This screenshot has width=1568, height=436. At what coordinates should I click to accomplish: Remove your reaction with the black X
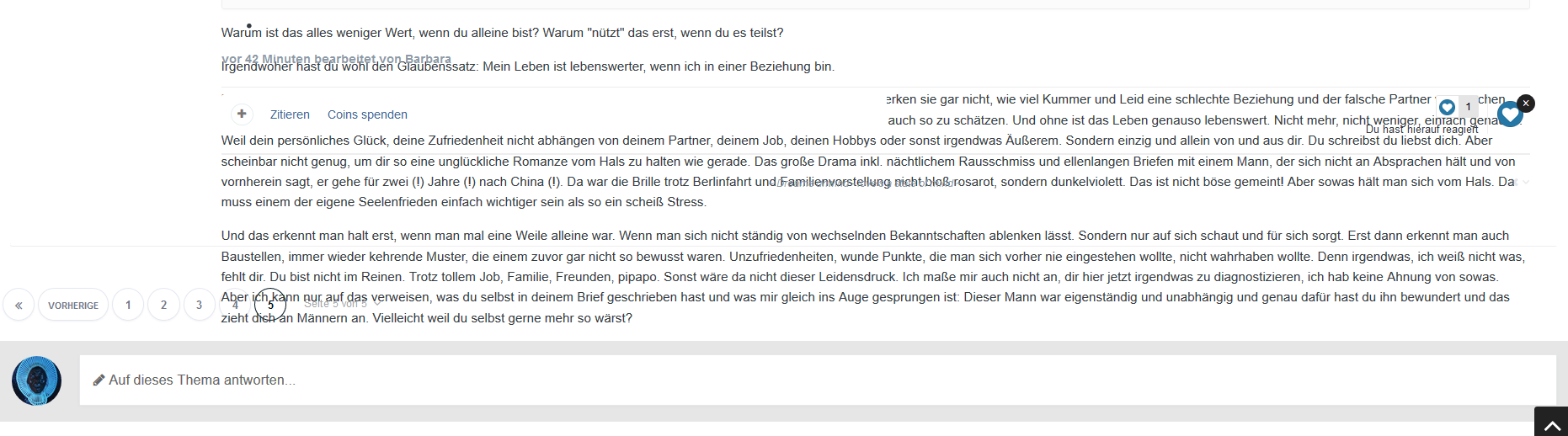[x=1526, y=103]
